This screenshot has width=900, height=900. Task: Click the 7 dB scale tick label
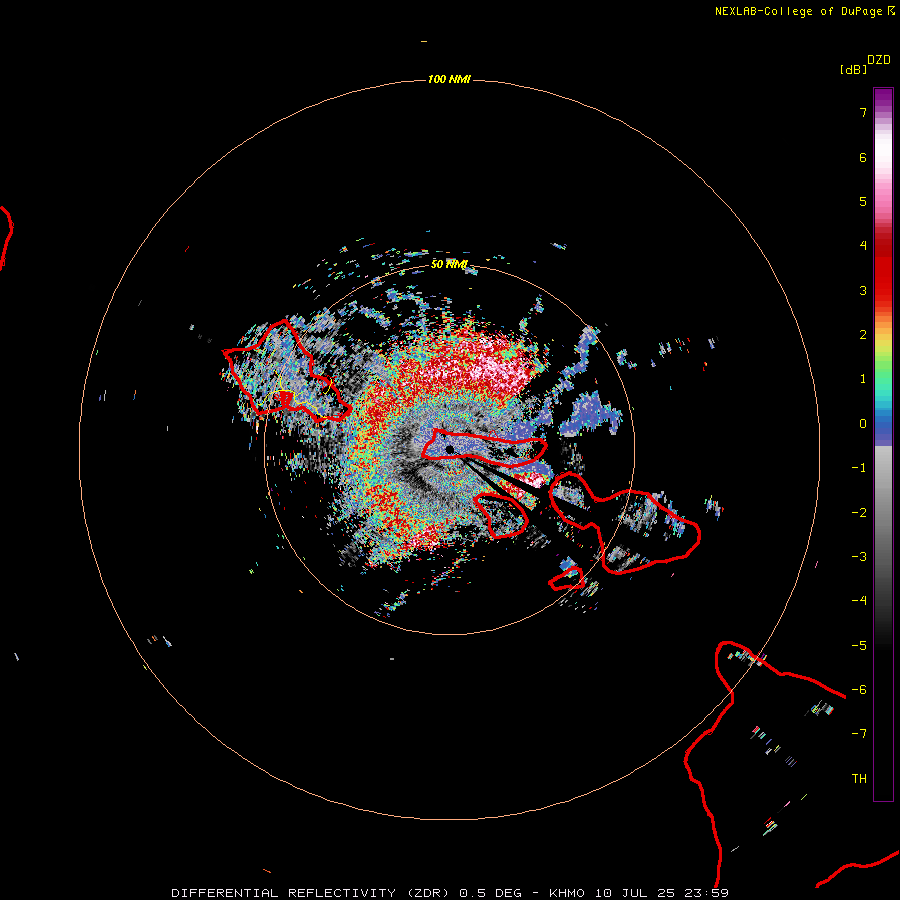point(863,112)
